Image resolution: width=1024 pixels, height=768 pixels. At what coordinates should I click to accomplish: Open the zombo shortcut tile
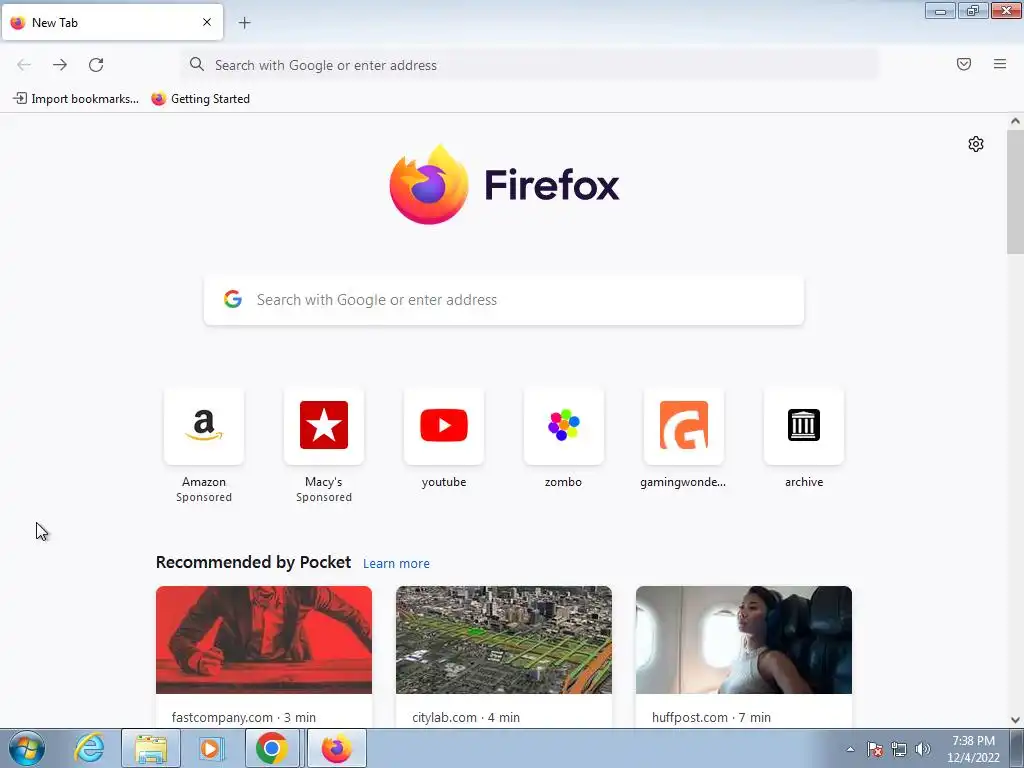[x=564, y=426]
